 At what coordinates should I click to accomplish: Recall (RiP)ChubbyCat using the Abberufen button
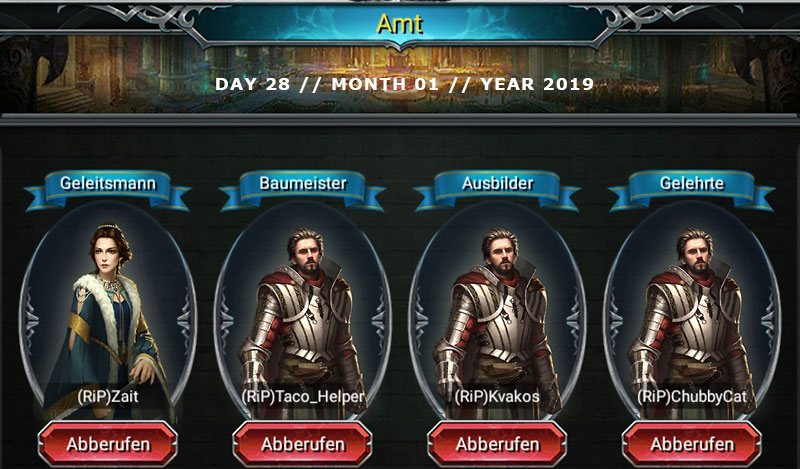tap(692, 444)
